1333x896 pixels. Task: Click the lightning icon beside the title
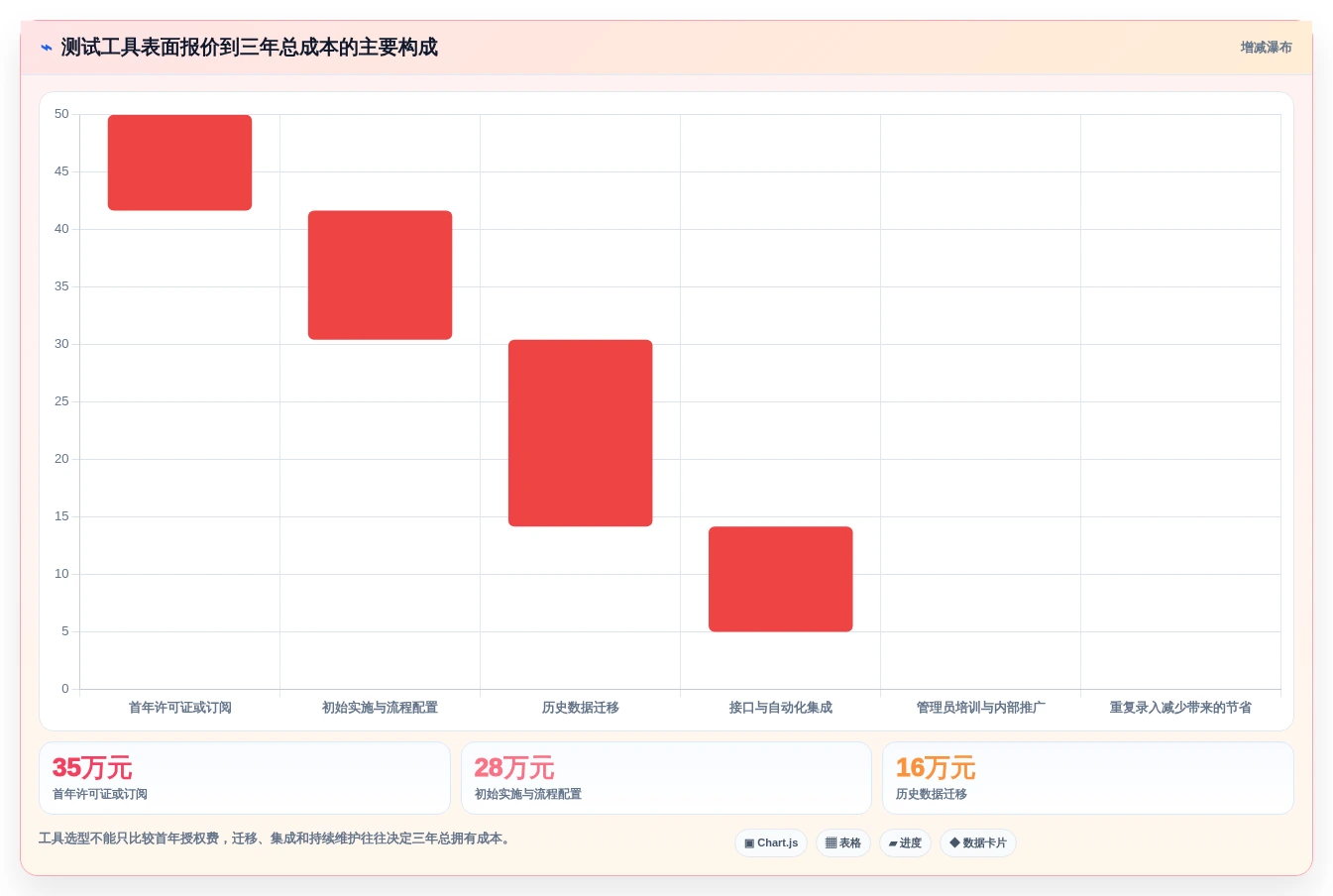click(x=47, y=48)
